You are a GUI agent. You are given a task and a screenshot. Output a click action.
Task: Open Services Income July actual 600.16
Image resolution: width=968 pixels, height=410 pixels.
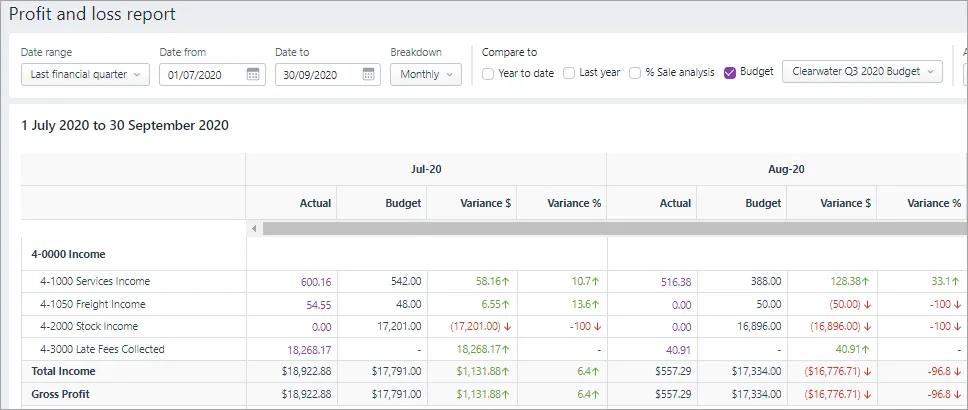[x=315, y=282]
